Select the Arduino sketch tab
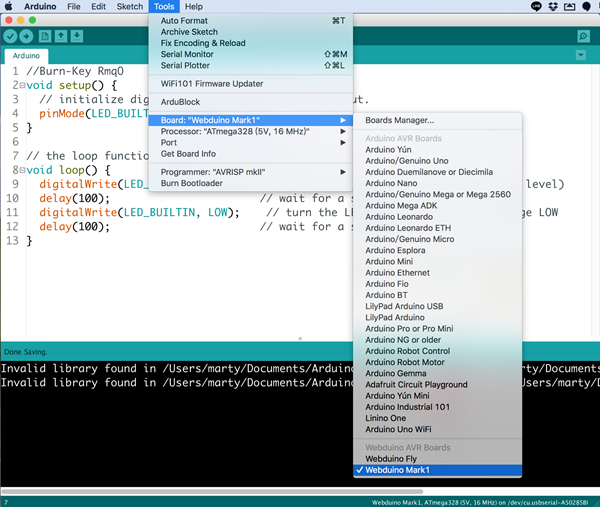This screenshot has height=507, width=600. click(27, 56)
